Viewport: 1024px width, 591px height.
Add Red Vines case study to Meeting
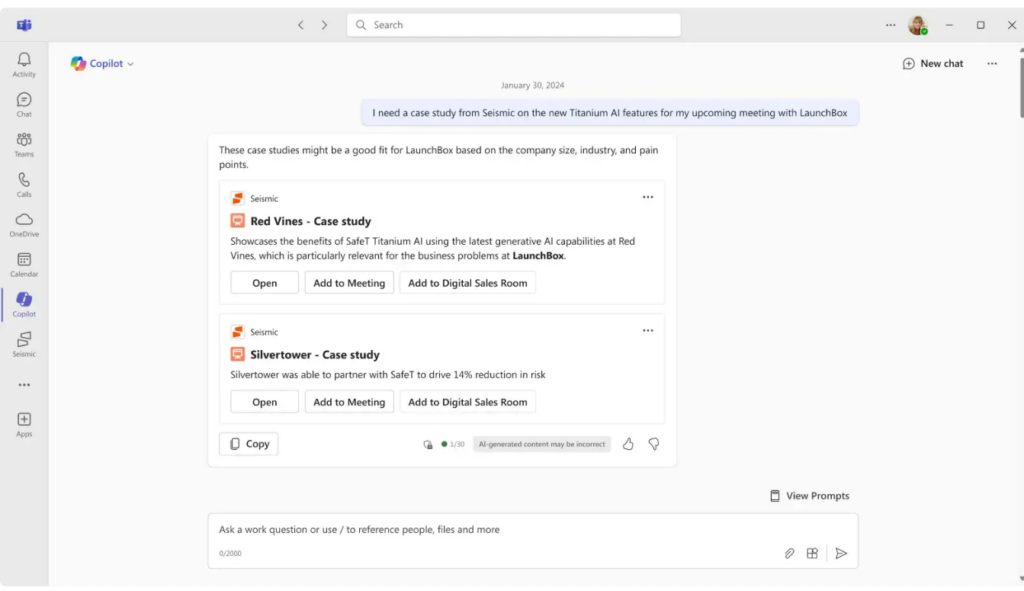tap(349, 283)
